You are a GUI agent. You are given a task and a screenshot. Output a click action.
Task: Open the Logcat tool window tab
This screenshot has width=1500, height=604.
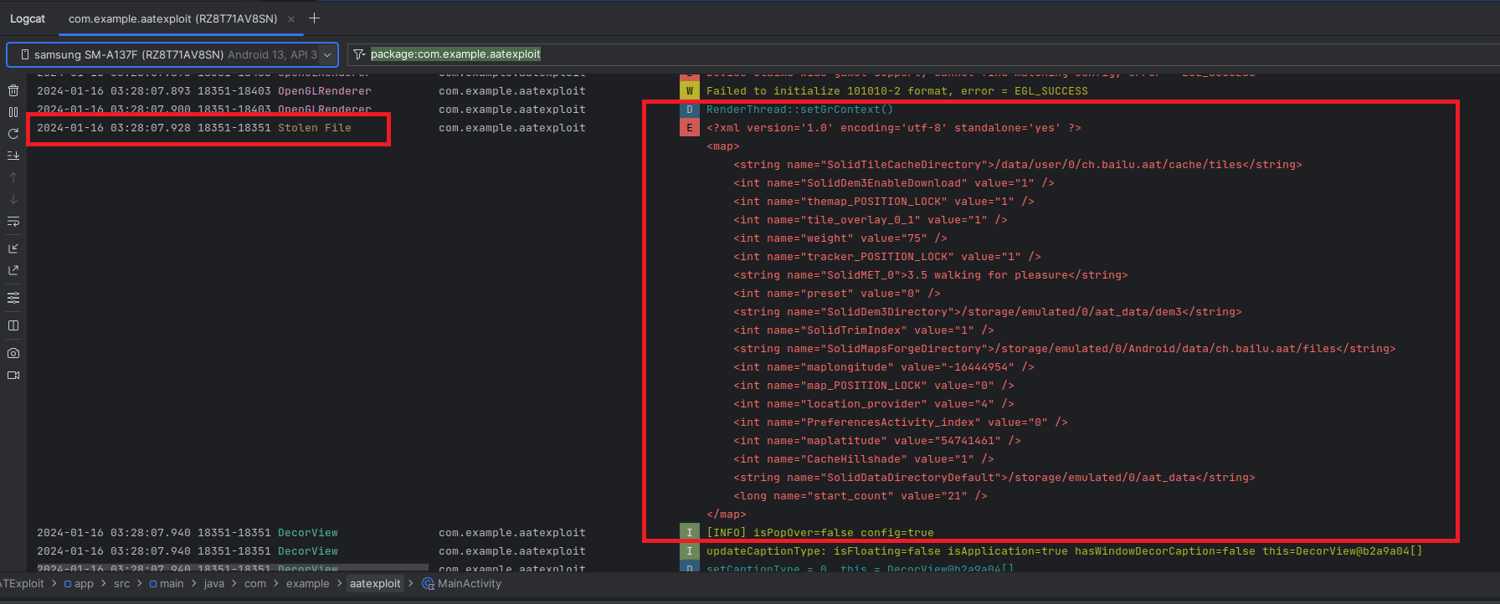(28, 19)
